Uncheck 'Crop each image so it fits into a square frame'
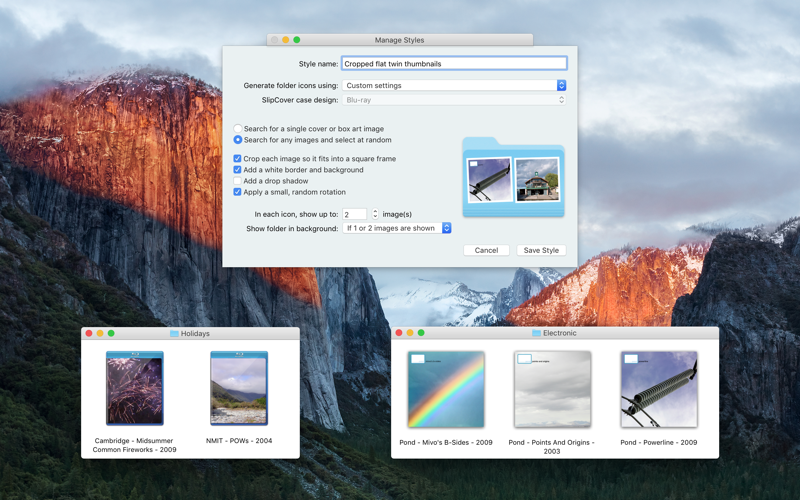800x500 pixels. (x=237, y=159)
